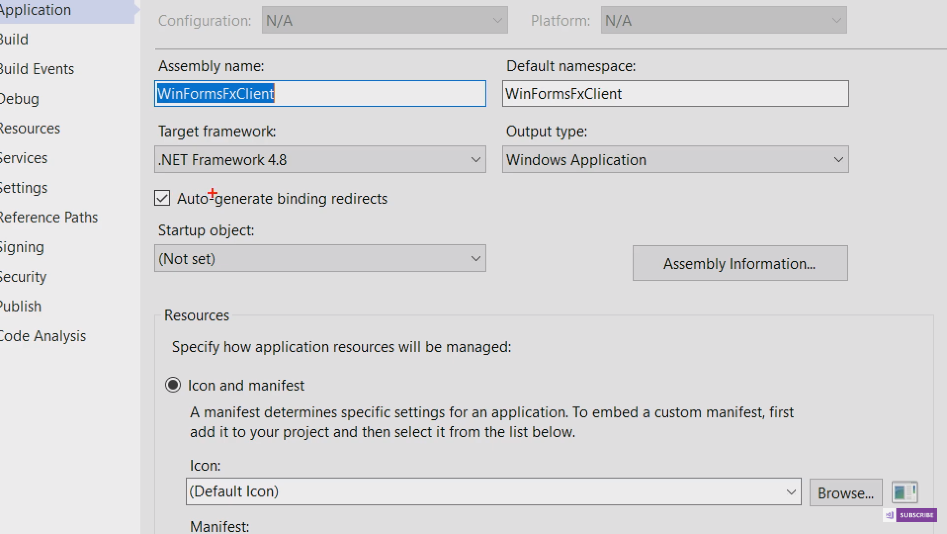Click the Default namespace input field

click(675, 94)
